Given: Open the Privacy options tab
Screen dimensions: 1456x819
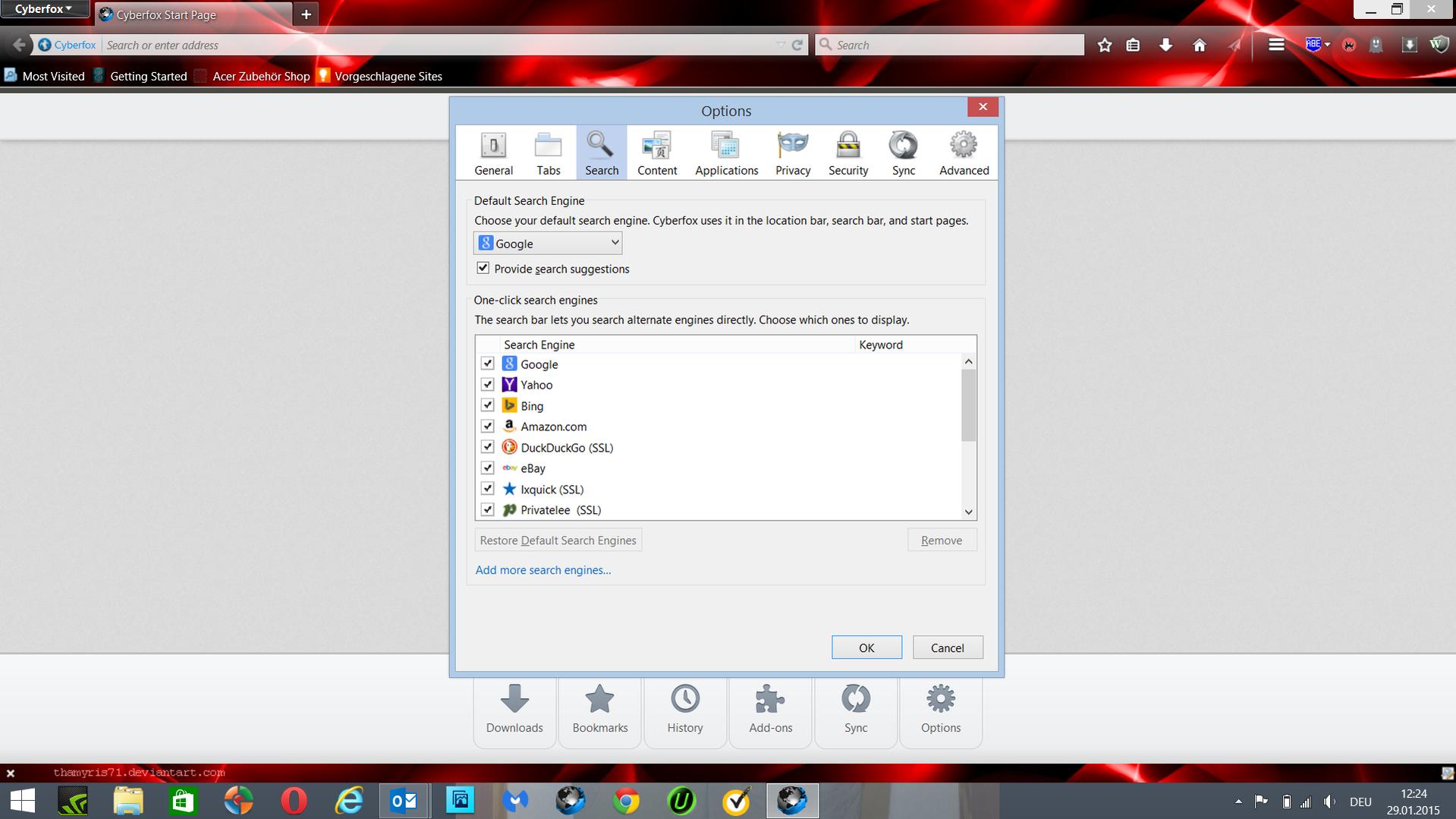Looking at the screenshot, I should coord(793,153).
